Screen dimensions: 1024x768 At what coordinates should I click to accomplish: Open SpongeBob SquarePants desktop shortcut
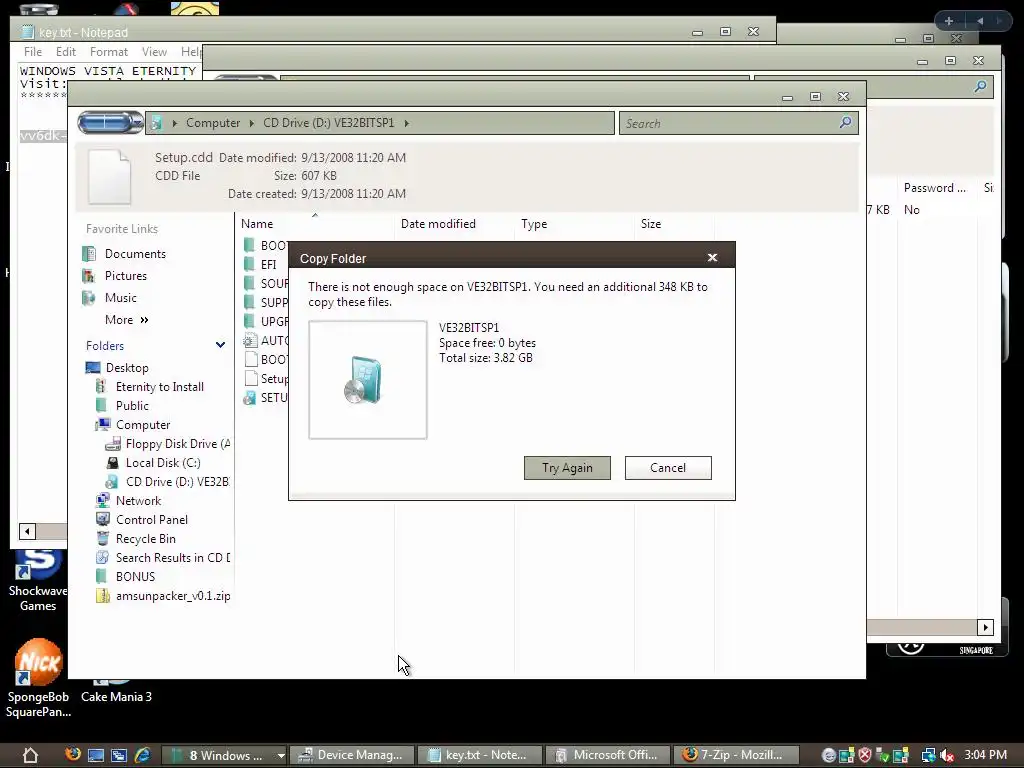click(39, 679)
